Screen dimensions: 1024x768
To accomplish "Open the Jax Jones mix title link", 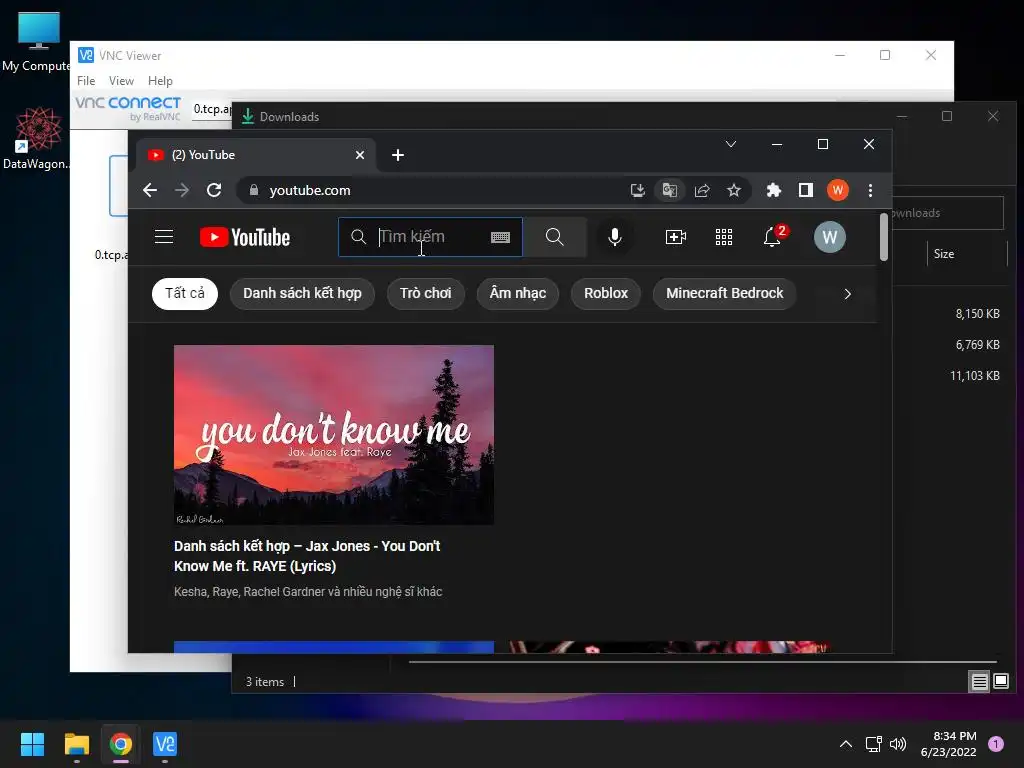I will click(307, 556).
